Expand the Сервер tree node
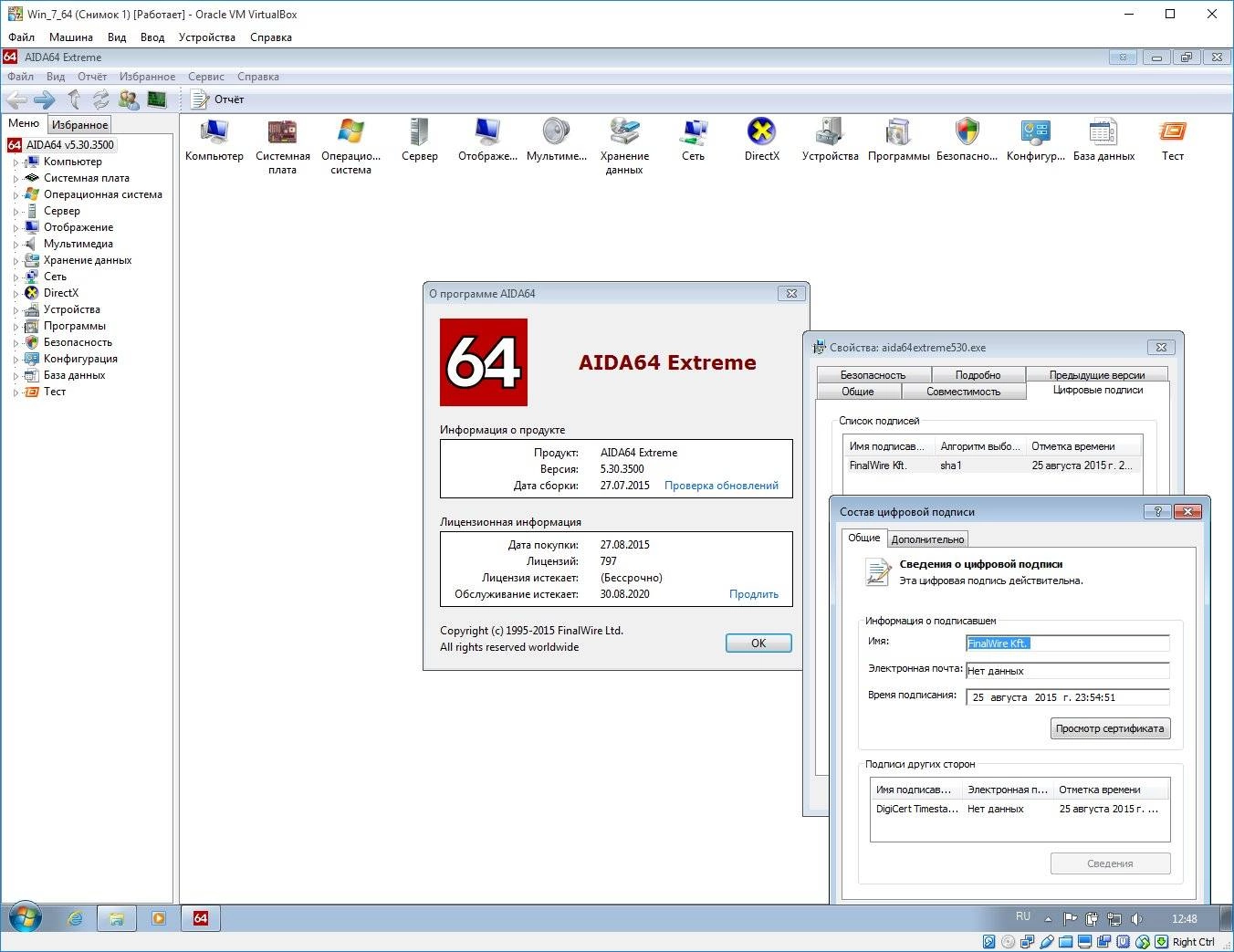Image resolution: width=1234 pixels, height=952 pixels. [x=16, y=211]
